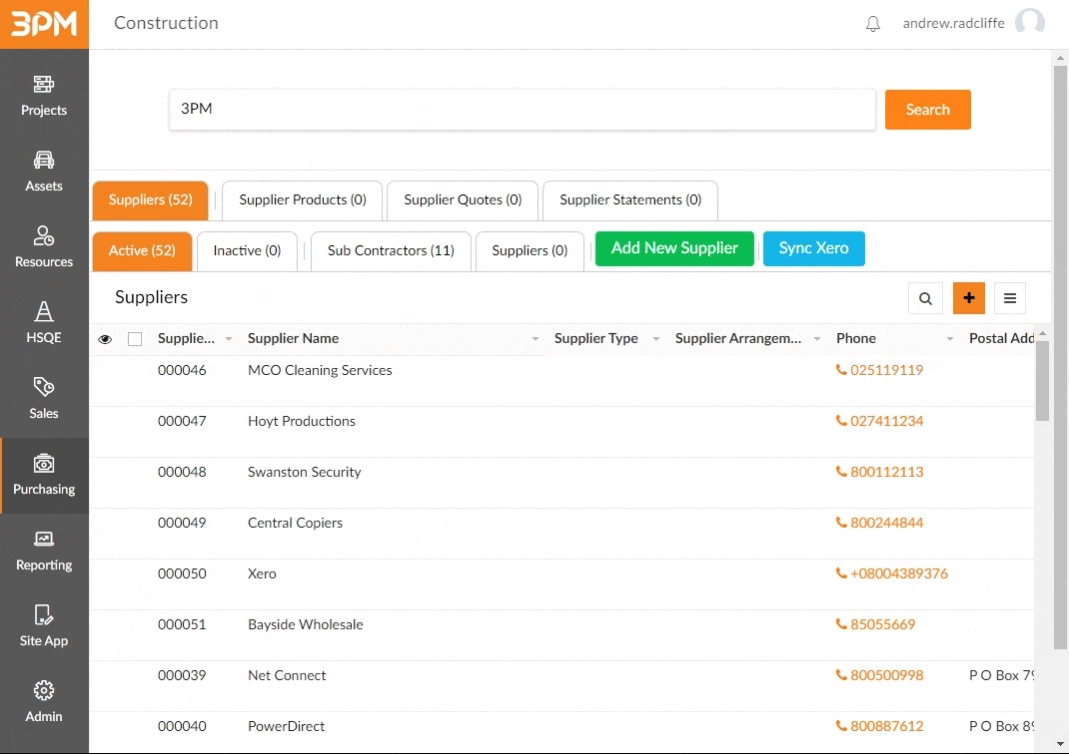This screenshot has height=754, width=1069.
Task: Select the Sub Contractors (11) tab
Action: point(390,251)
